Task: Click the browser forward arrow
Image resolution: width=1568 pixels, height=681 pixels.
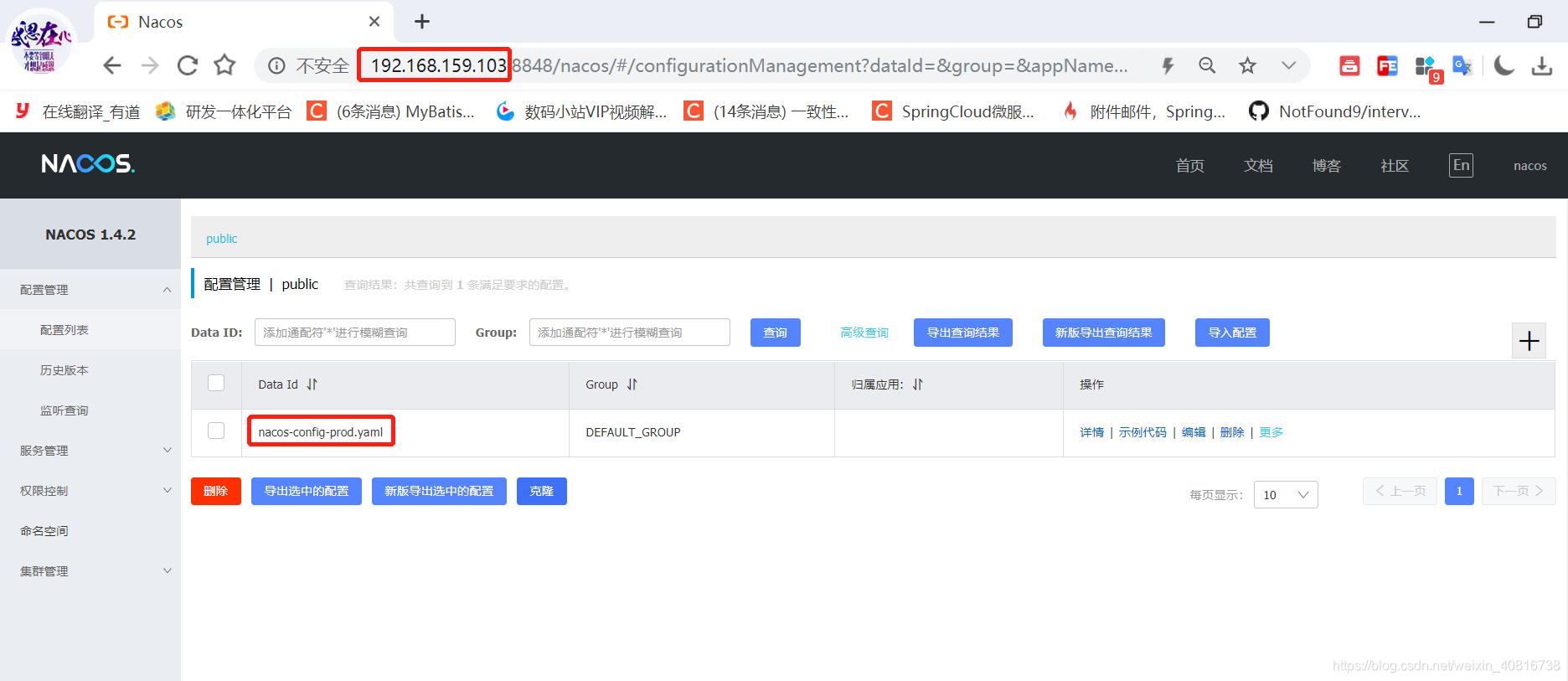Action: [x=150, y=65]
